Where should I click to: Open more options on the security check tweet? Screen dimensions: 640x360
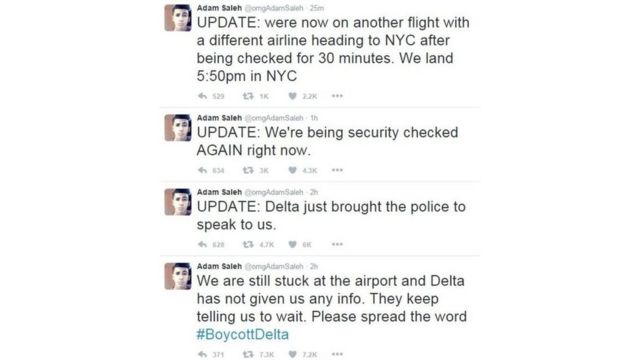pyautogui.click(x=337, y=170)
